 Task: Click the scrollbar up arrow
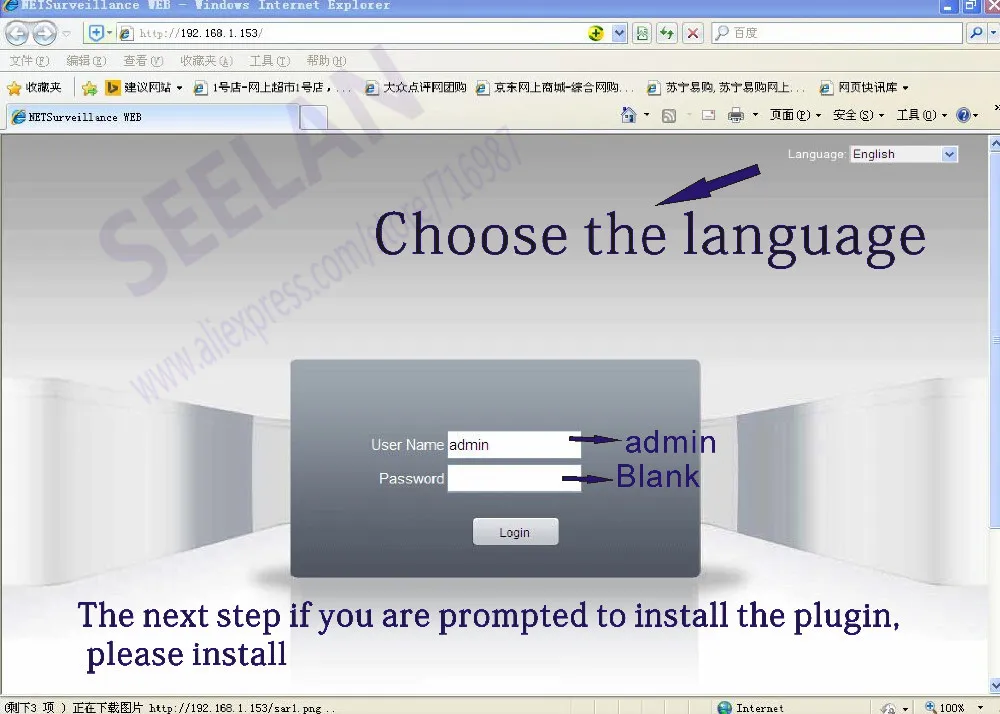click(994, 144)
